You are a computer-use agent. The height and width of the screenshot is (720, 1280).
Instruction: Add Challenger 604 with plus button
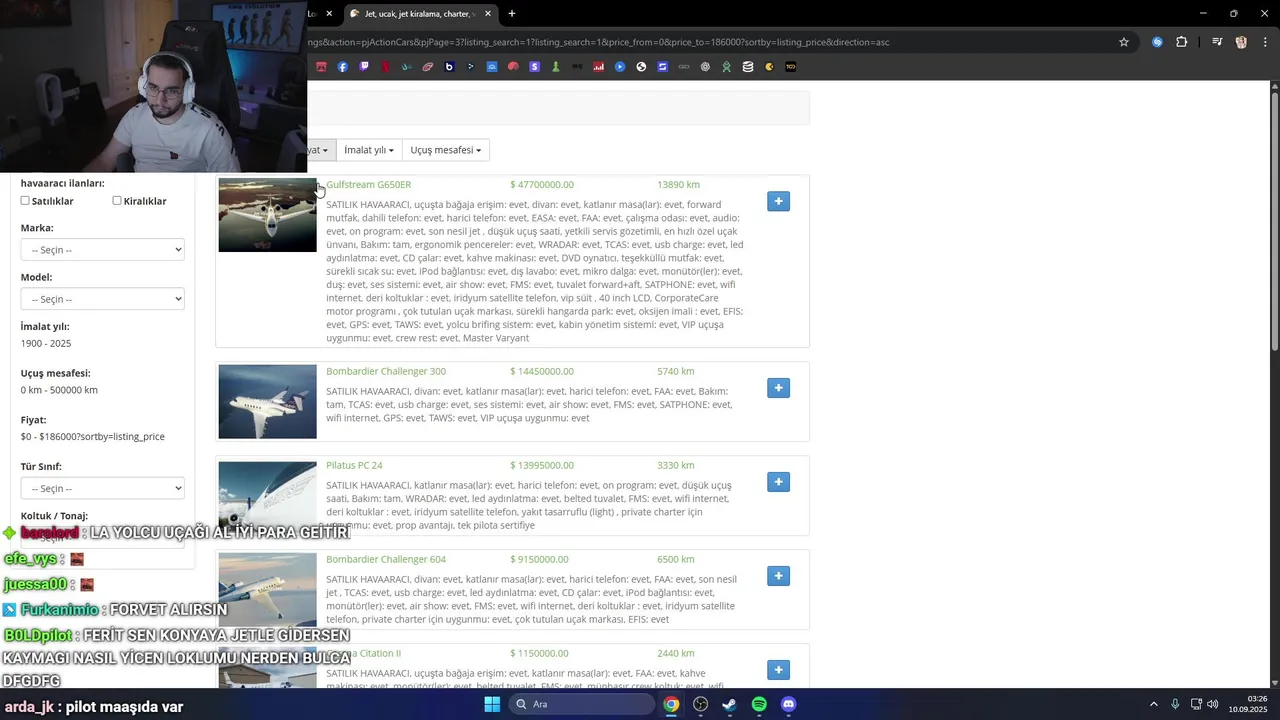coord(778,576)
